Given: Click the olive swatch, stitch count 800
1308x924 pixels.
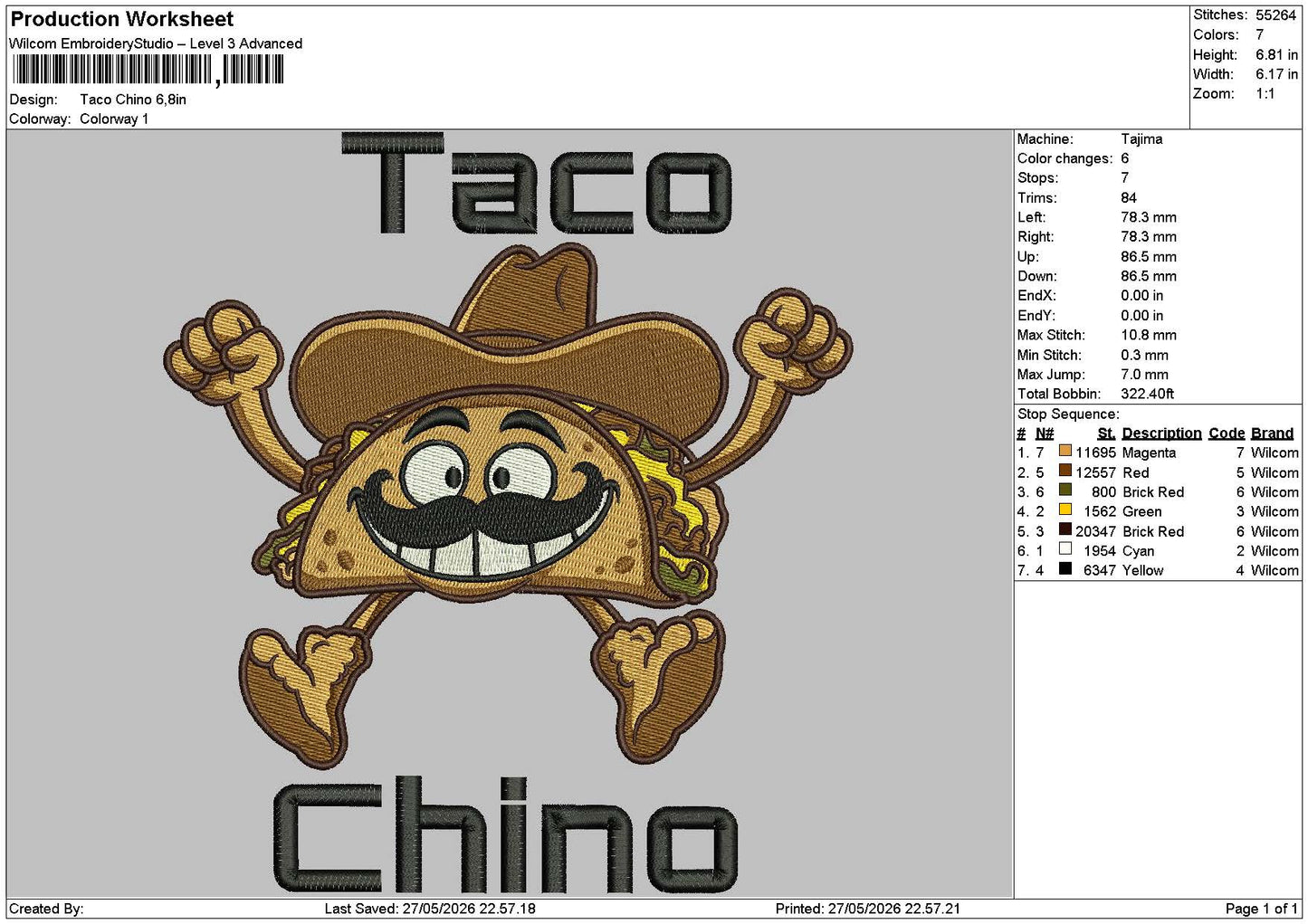Looking at the screenshot, I should (x=1065, y=491).
